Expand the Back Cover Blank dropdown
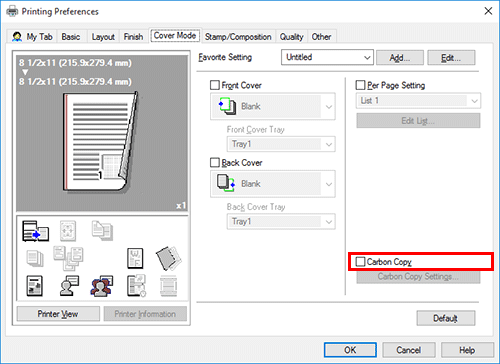 [x=273, y=184]
